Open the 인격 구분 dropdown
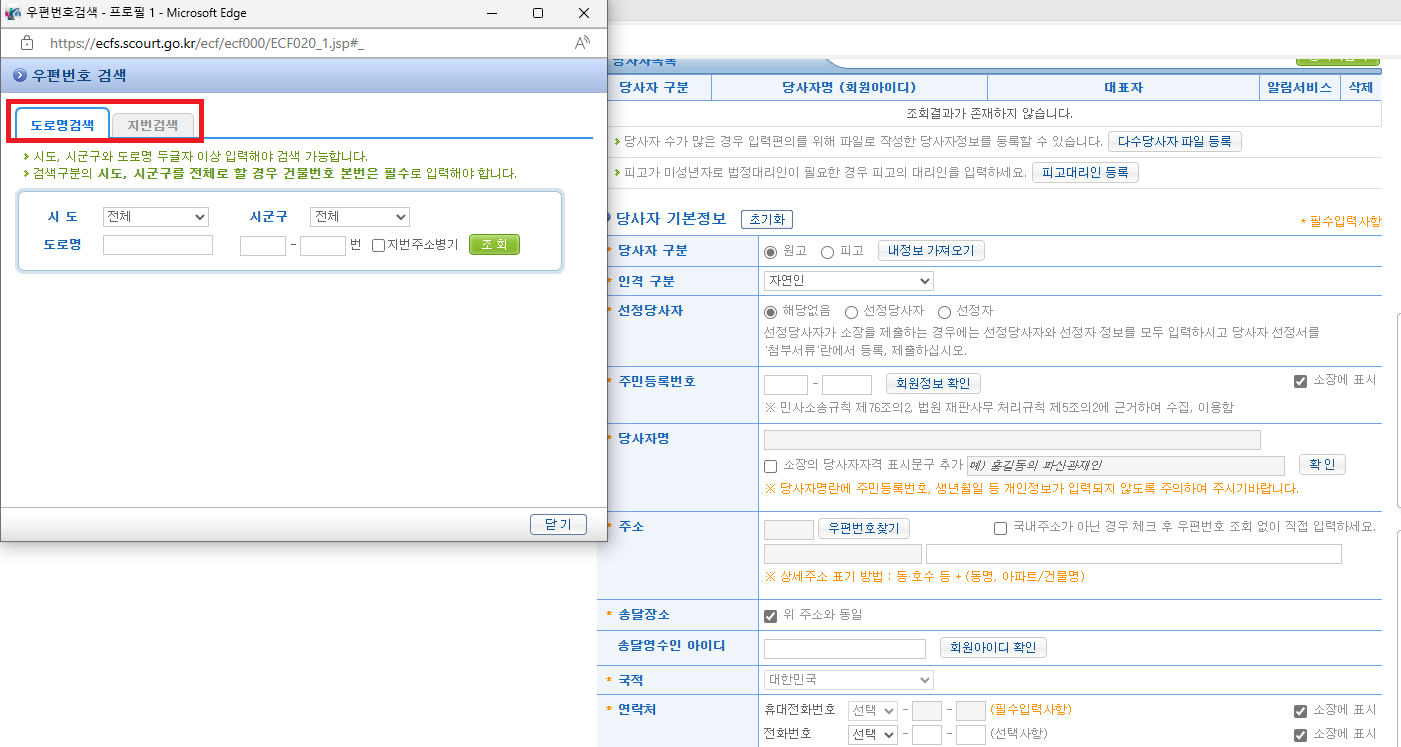Viewport: 1401px width, 747px height. coord(848,281)
